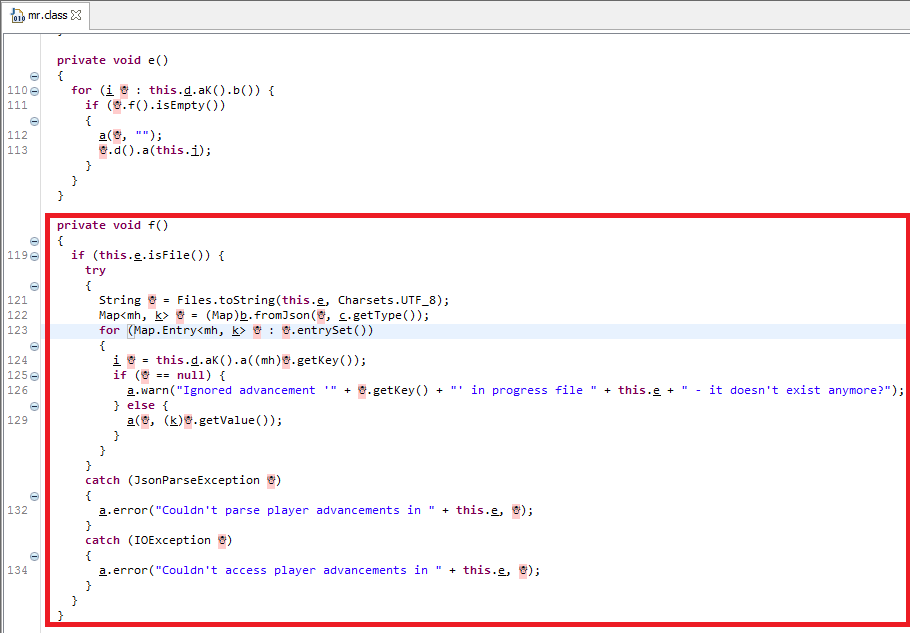Click line number 132 in the gutter
The height and width of the screenshot is (633, 910).
click(x=17, y=511)
